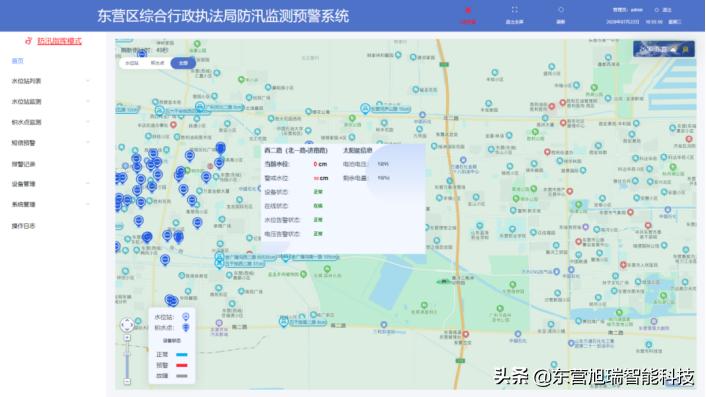
Task: Click the 退出全屏 fullscreen icon
Action: 515,10
